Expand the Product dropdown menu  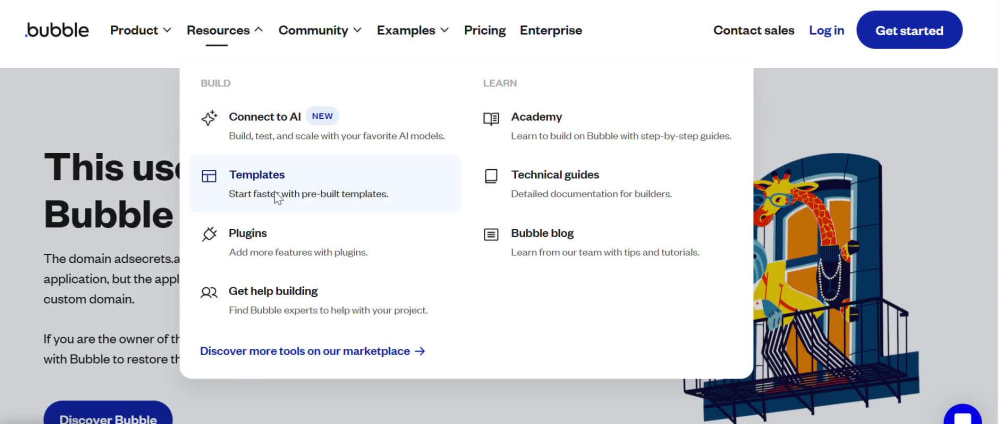pyautogui.click(x=141, y=30)
